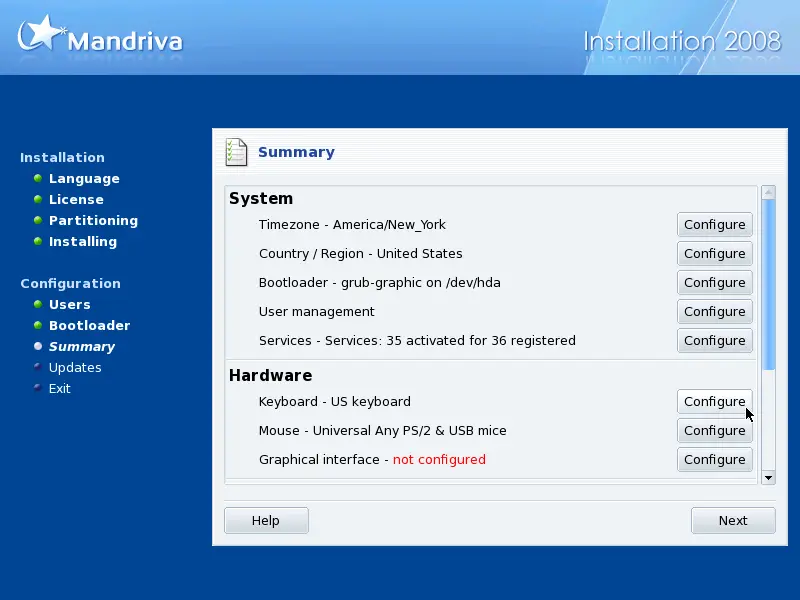
Task: Open Configure for Services
Action: (714, 341)
